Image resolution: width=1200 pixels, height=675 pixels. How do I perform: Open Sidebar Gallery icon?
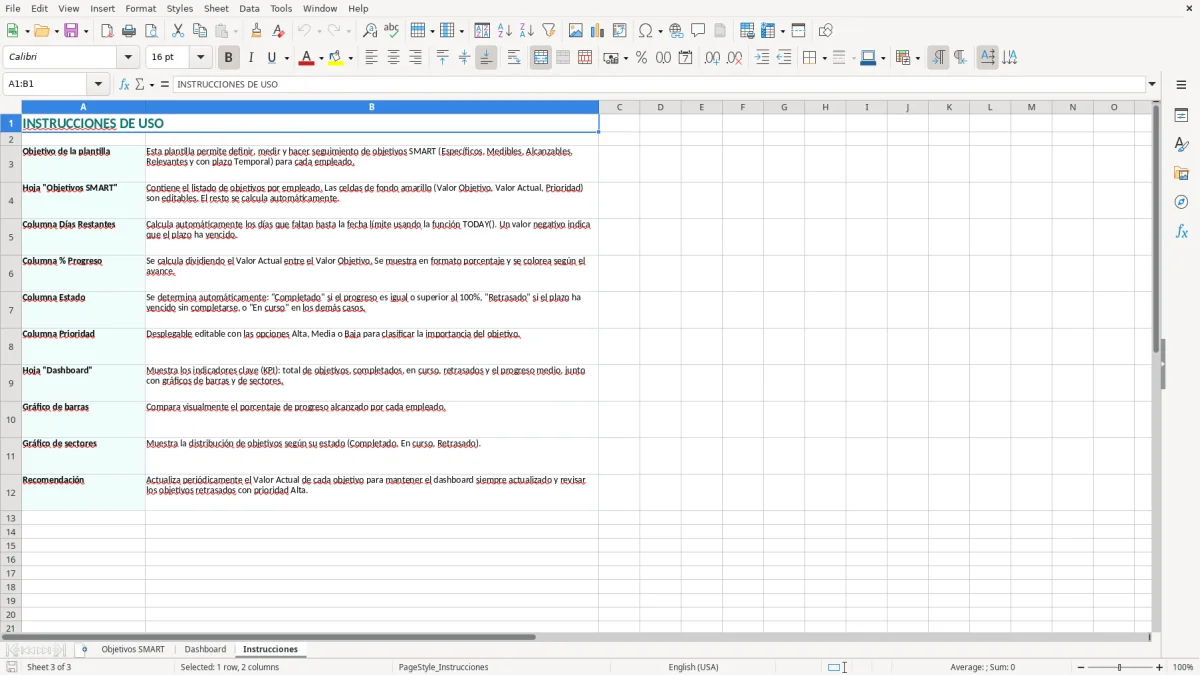(1181, 173)
